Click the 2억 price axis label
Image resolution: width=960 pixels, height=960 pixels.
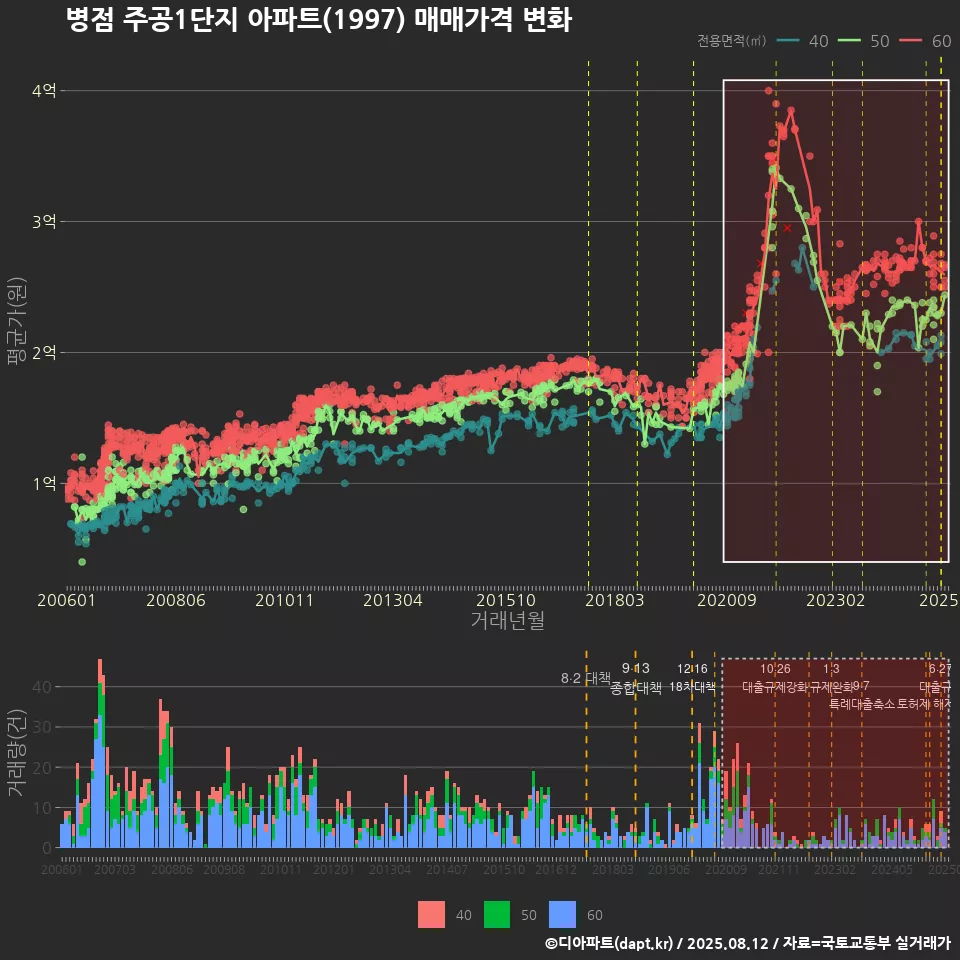(x=44, y=353)
